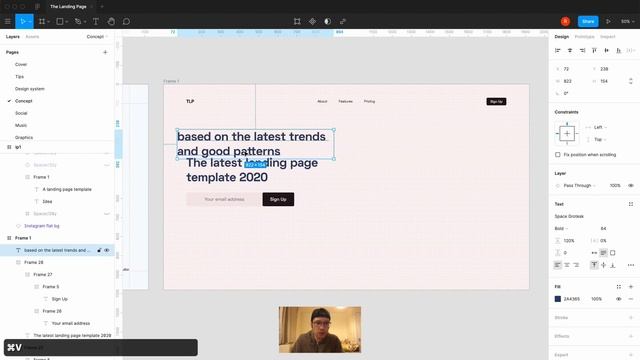Open horizontal constraint Left dropdown

click(x=600, y=127)
